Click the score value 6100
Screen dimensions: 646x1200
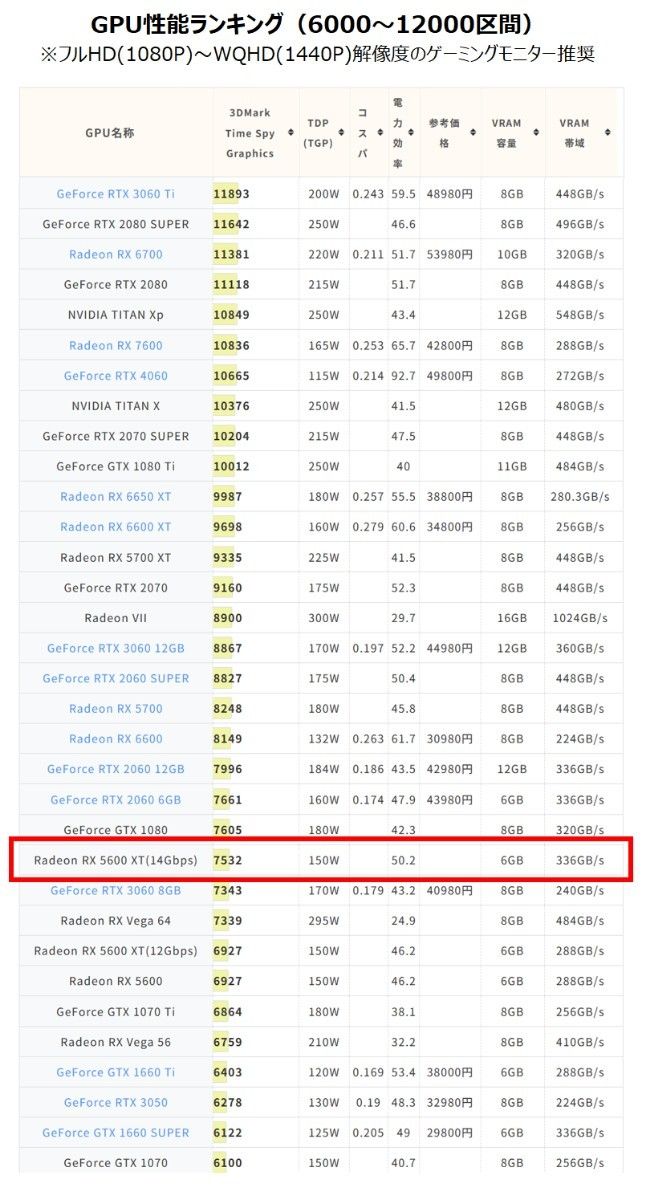[227, 1163]
